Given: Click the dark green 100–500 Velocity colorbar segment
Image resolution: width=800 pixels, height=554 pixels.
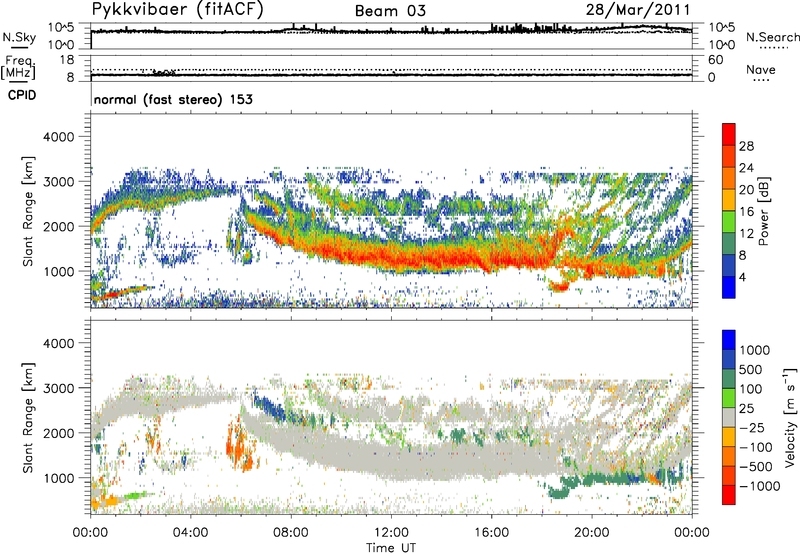Looking at the screenshot, I should coord(729,379).
